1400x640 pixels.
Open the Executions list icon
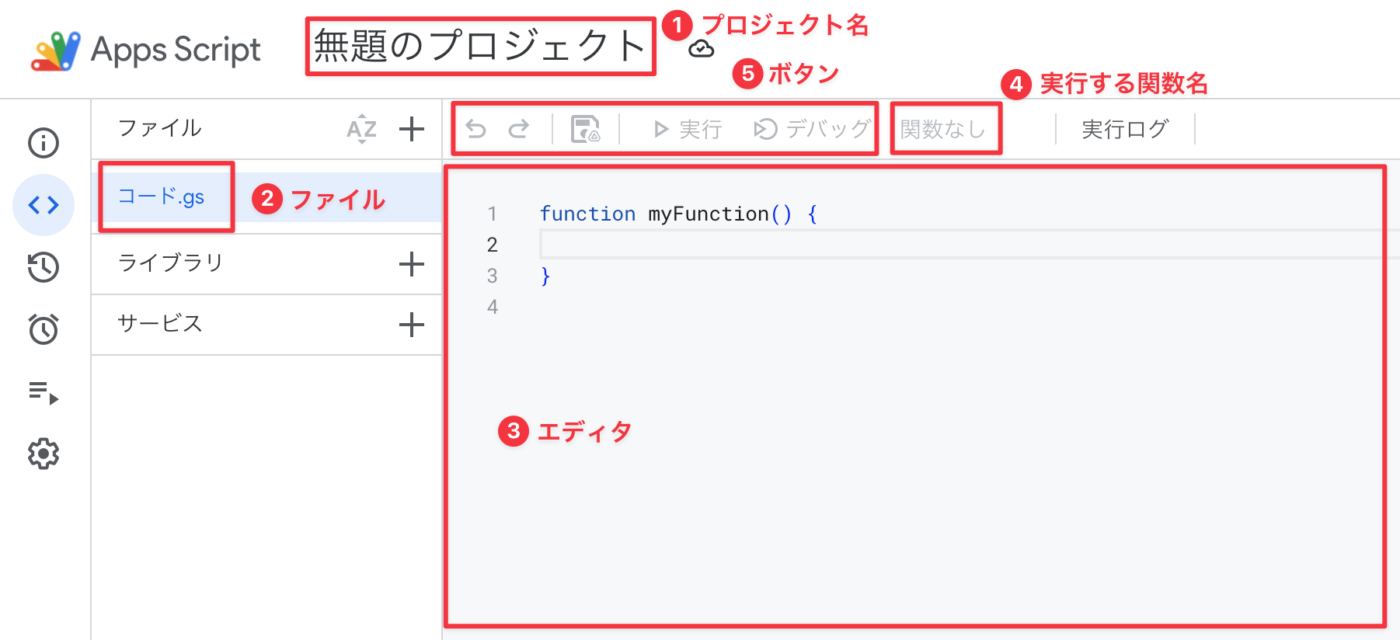43,392
